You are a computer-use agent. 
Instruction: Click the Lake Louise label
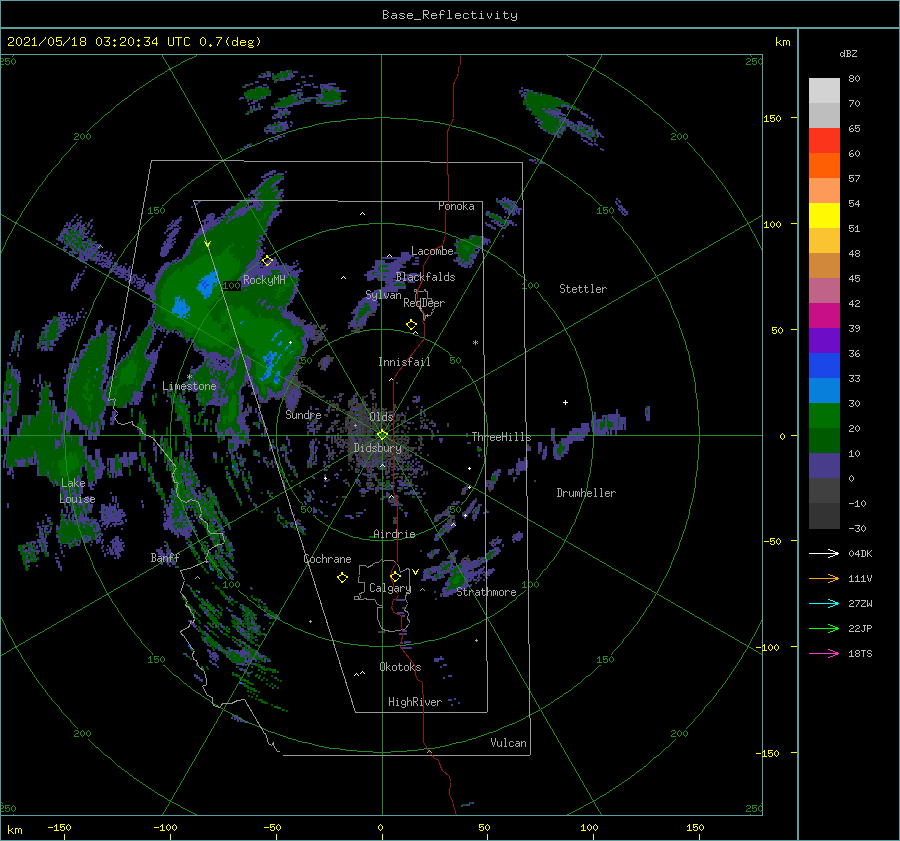pos(77,491)
